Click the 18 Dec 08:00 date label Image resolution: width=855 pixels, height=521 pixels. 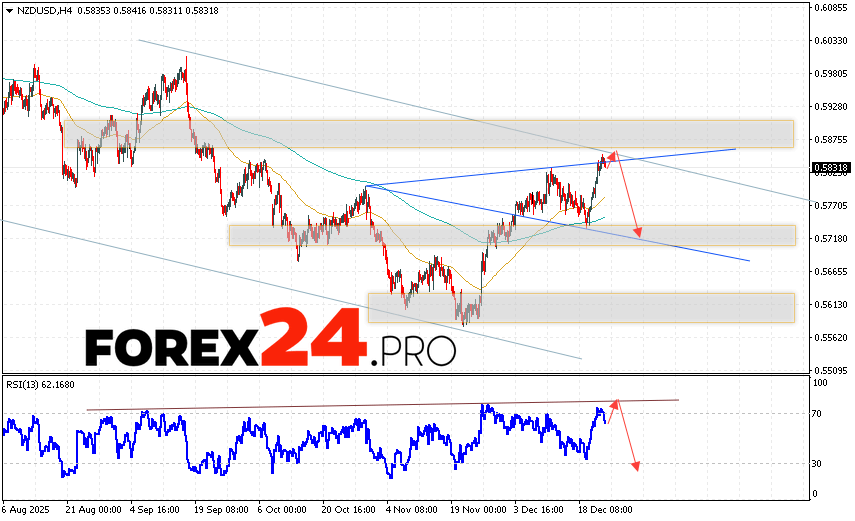pyautogui.click(x=604, y=509)
